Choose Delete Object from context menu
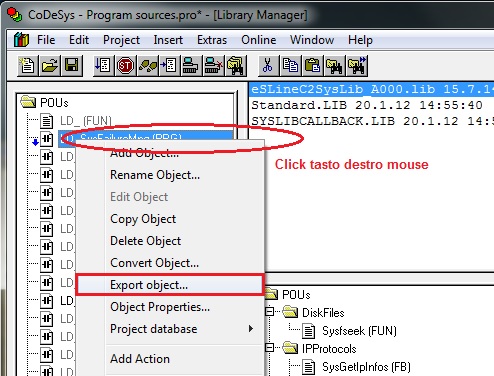494x376 pixels. coord(170,241)
